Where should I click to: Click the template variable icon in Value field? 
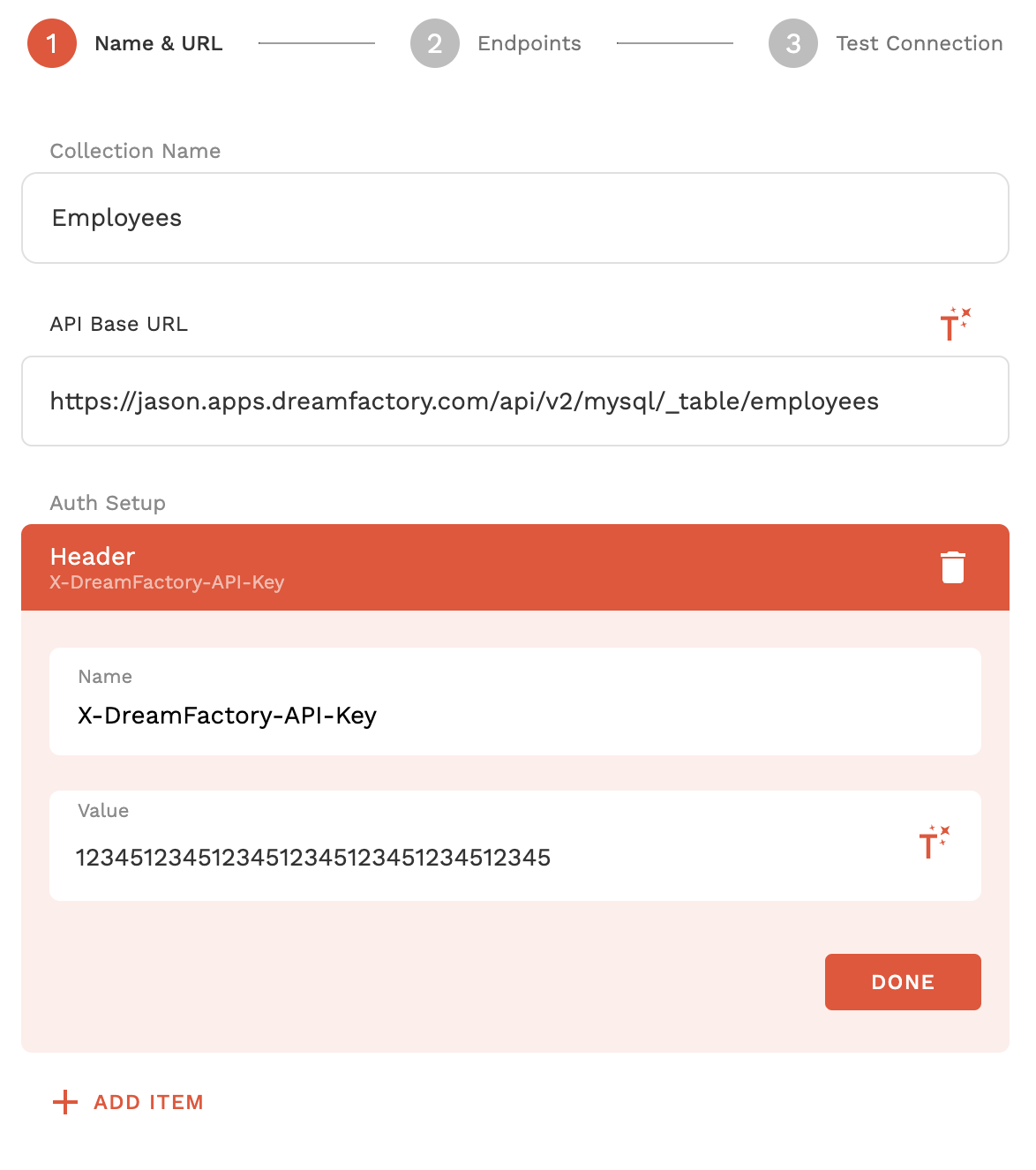point(933,843)
